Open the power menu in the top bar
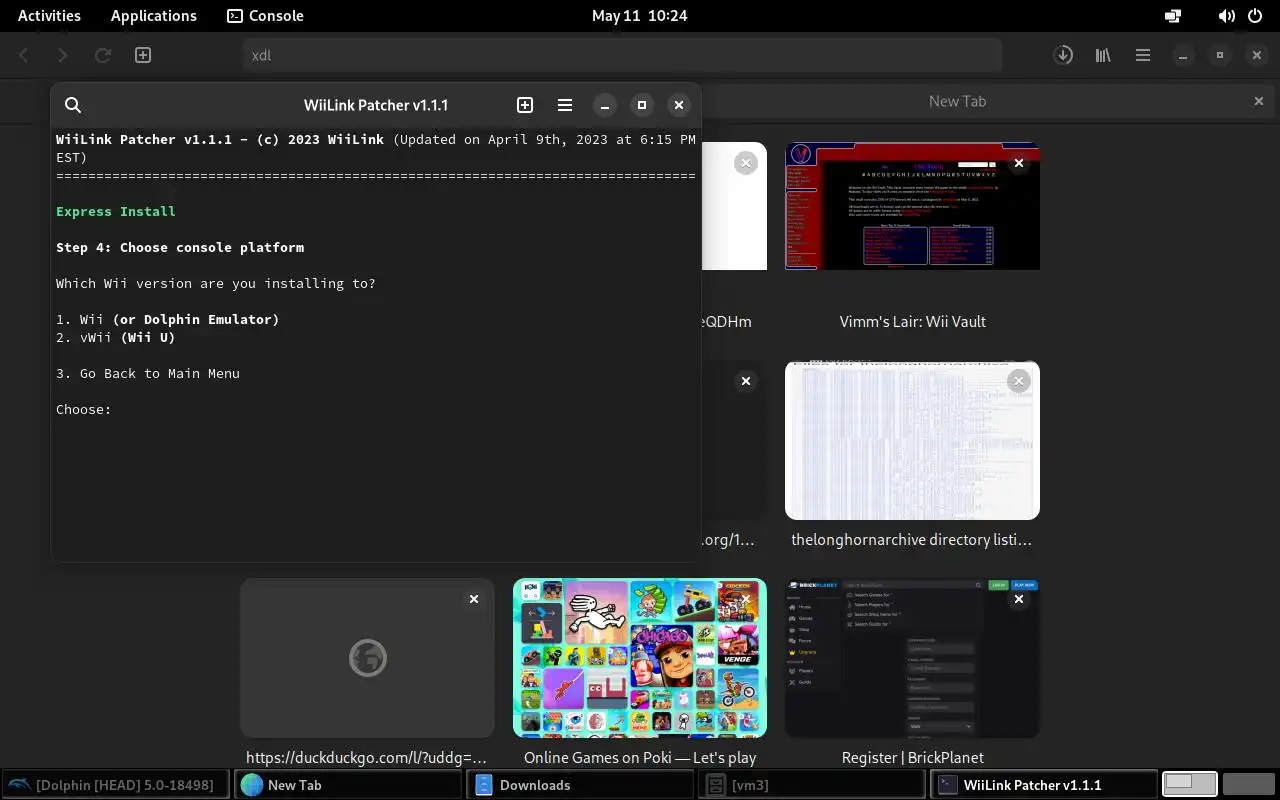The width and height of the screenshot is (1280, 800). click(x=1255, y=16)
